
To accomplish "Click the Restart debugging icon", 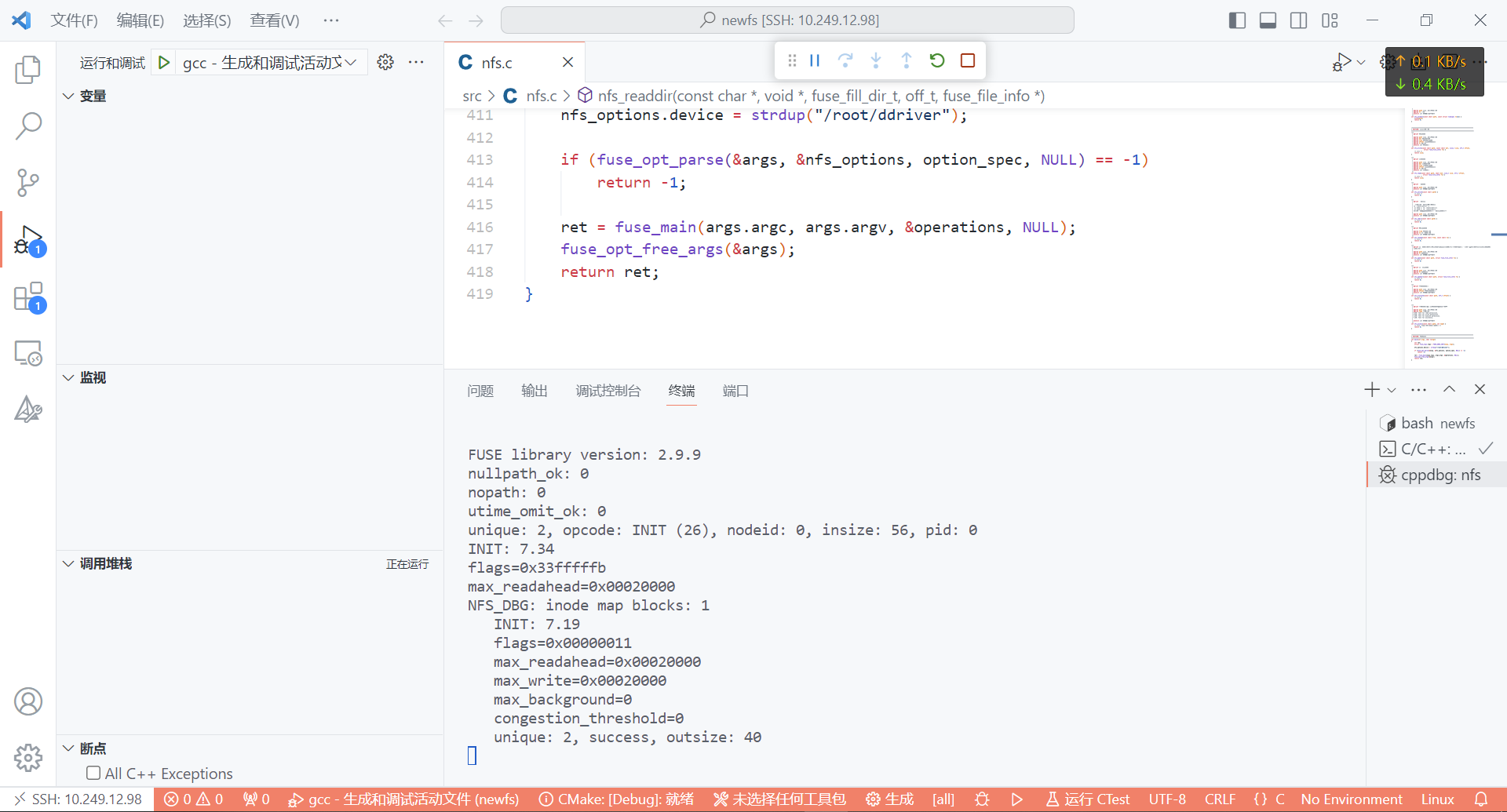I will [937, 60].
